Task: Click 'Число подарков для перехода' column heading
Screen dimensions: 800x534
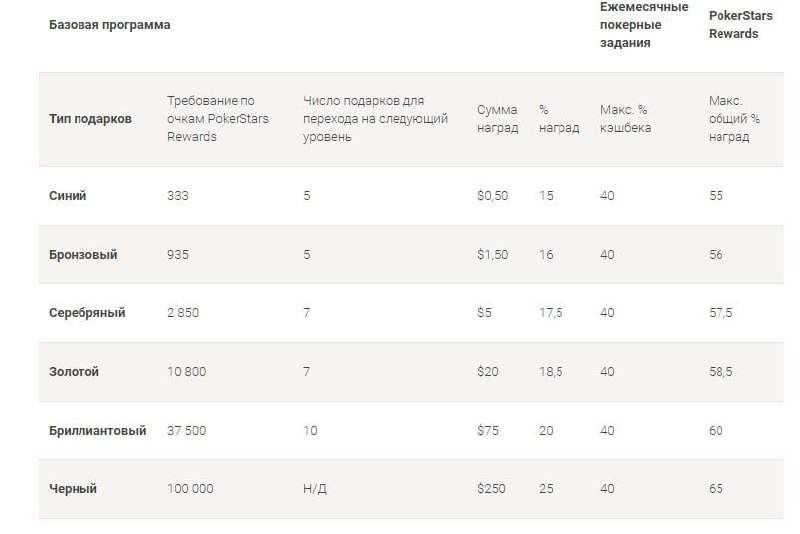Action: 364,118
